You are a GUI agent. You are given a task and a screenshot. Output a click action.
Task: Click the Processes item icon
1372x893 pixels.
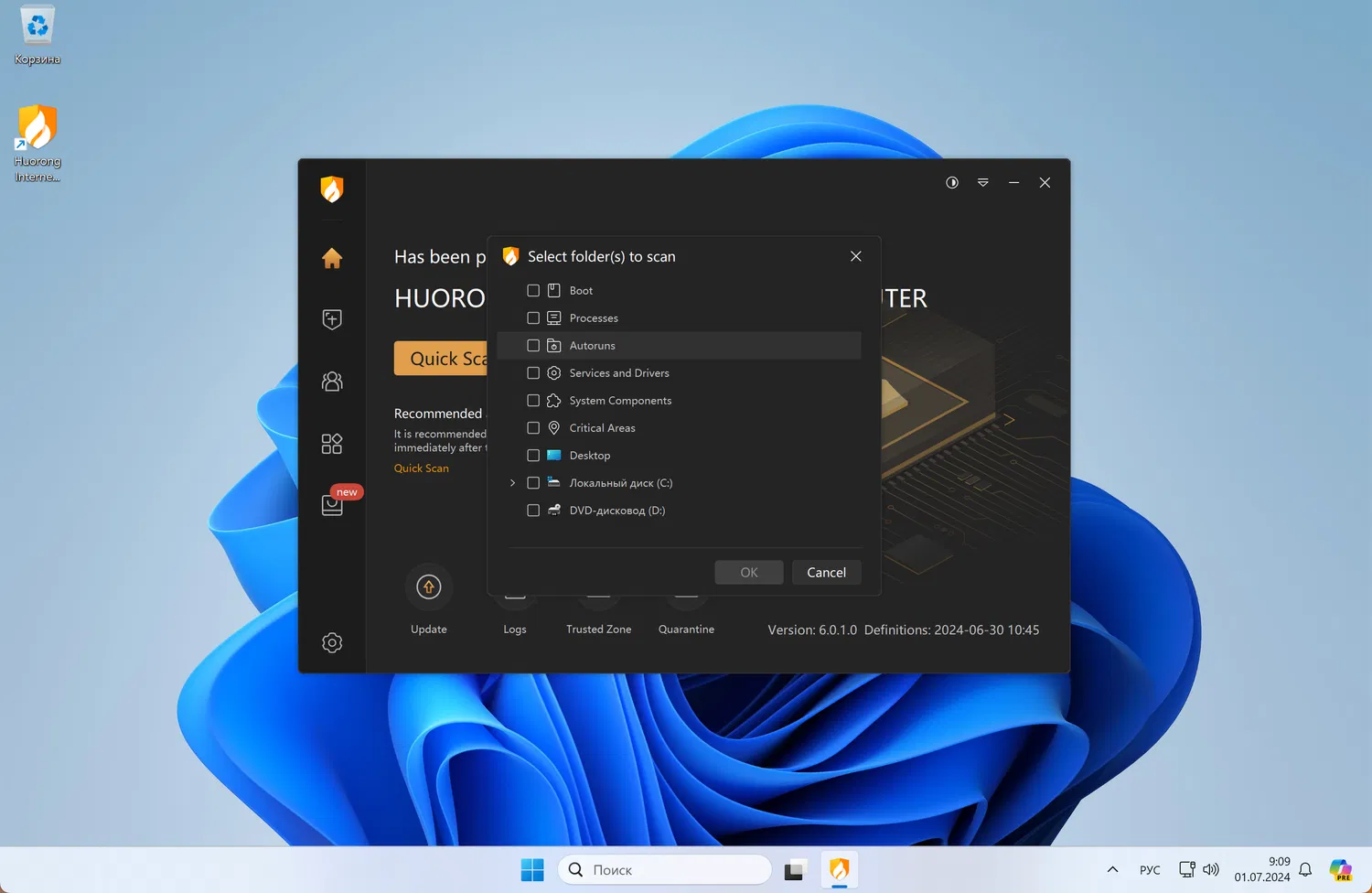point(553,318)
